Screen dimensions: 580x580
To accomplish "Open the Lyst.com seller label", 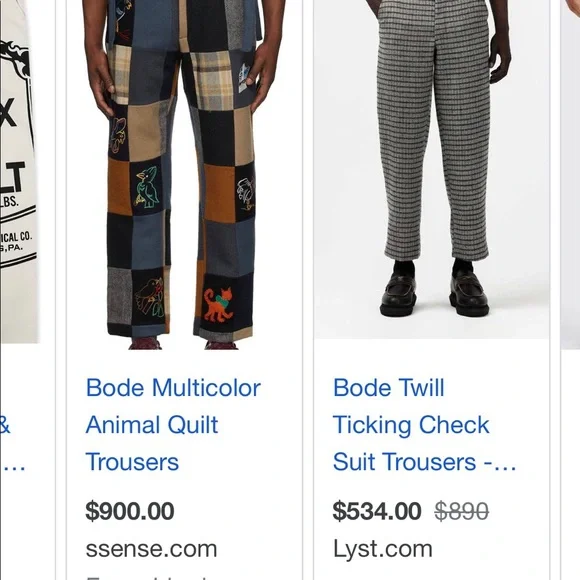I will pyautogui.click(x=382, y=549).
